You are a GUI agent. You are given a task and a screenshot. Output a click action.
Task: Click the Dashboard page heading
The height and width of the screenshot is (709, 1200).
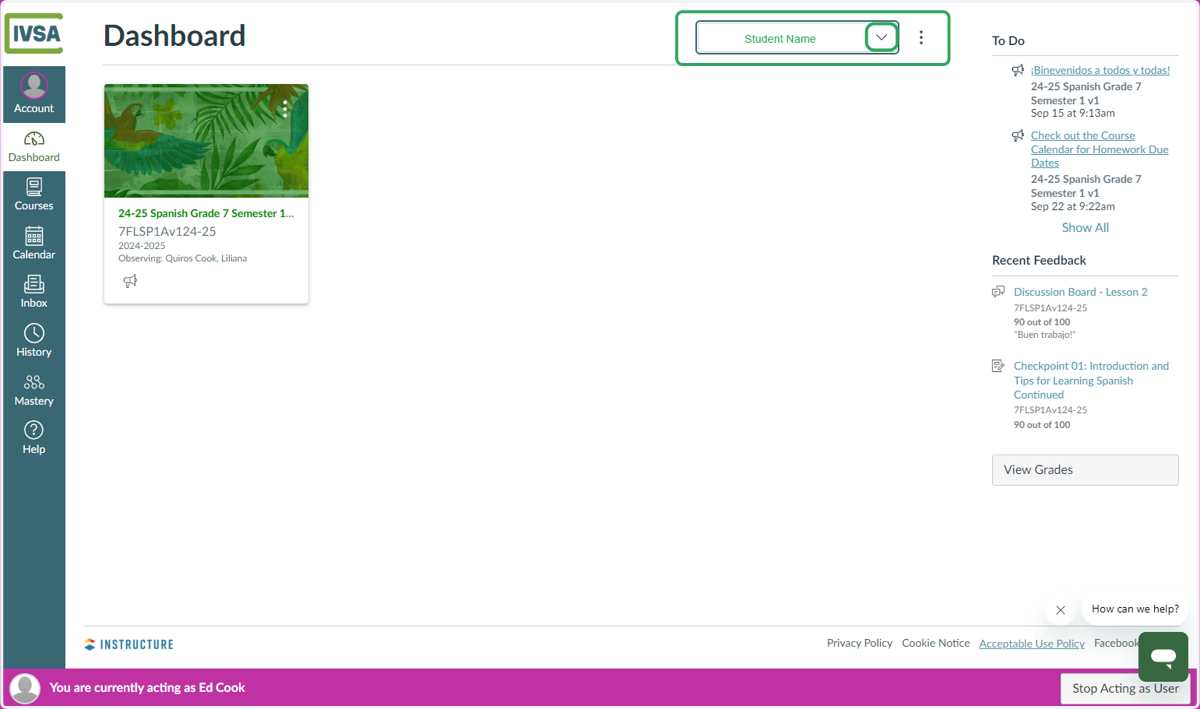(x=174, y=35)
